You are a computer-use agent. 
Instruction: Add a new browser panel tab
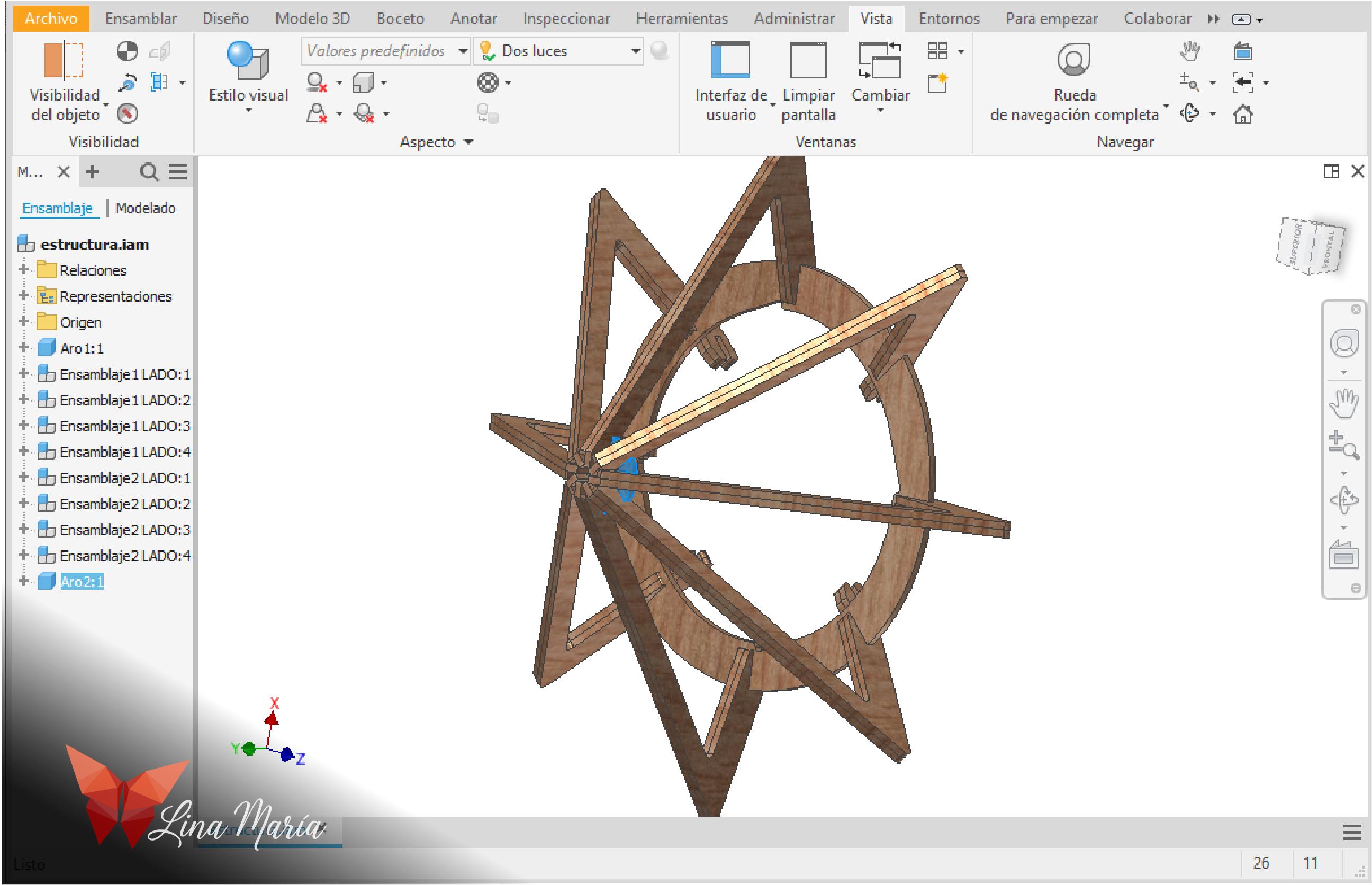92,172
